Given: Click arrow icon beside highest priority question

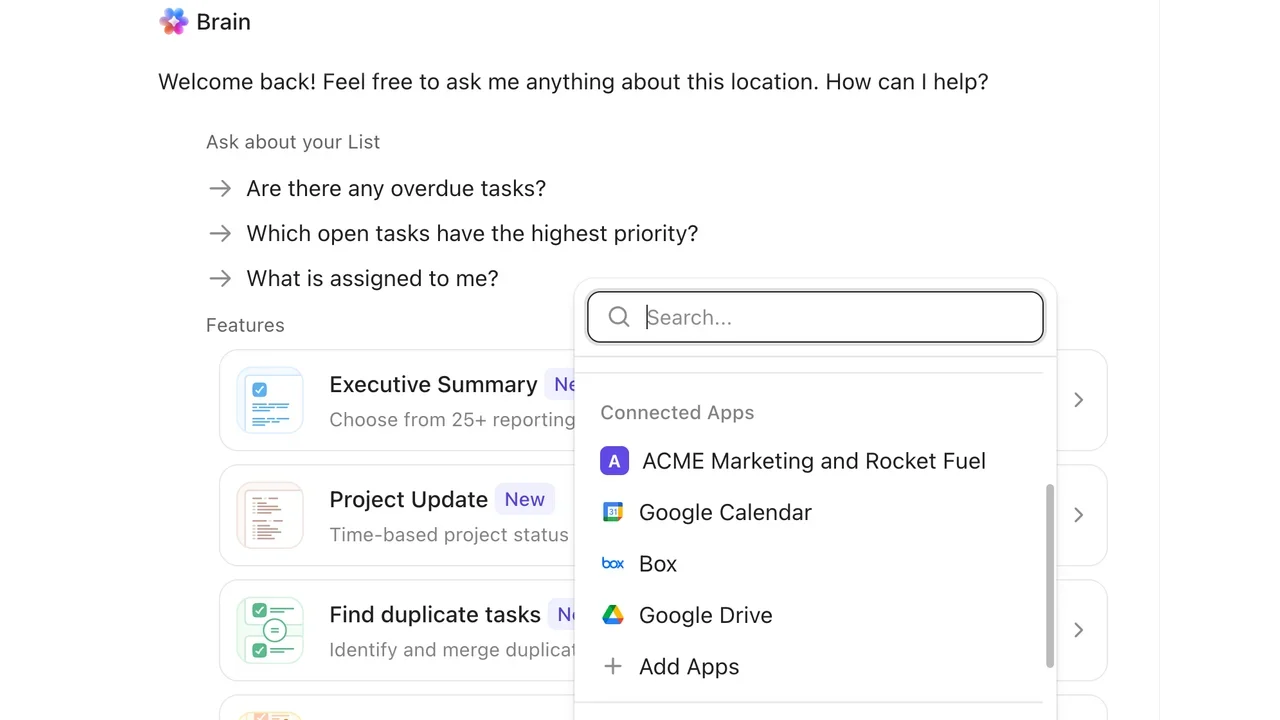Looking at the screenshot, I should tap(220, 233).
